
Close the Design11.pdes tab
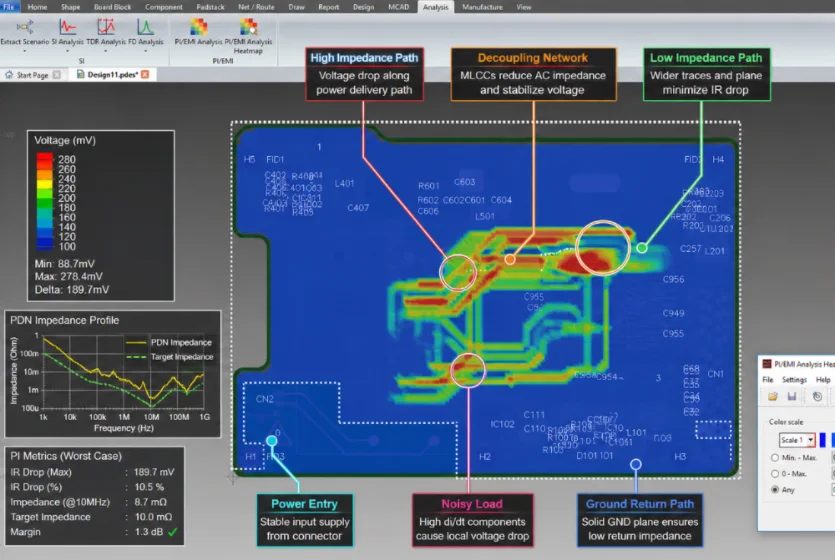point(145,75)
